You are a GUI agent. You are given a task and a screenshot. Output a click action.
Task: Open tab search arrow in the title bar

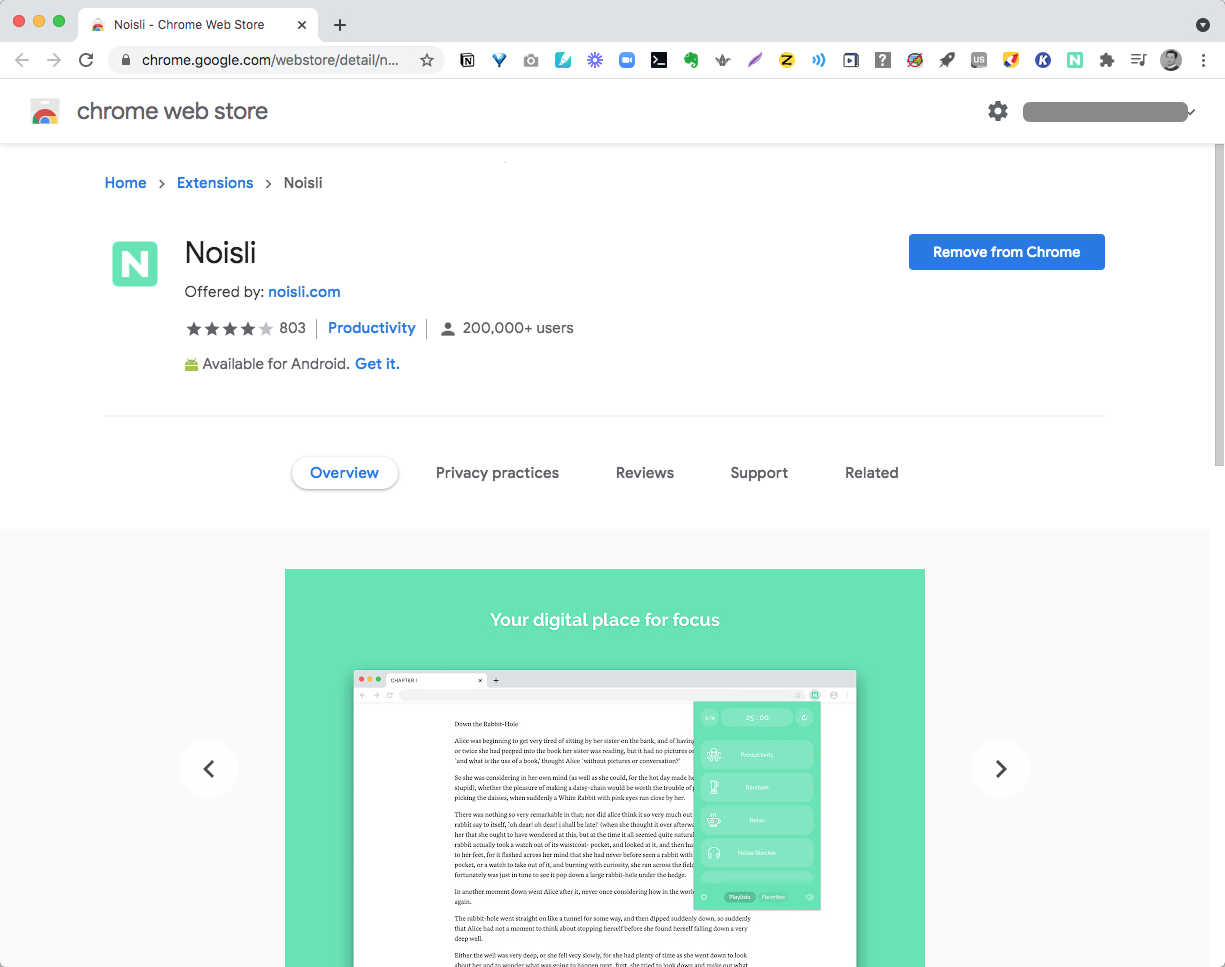tap(1203, 24)
